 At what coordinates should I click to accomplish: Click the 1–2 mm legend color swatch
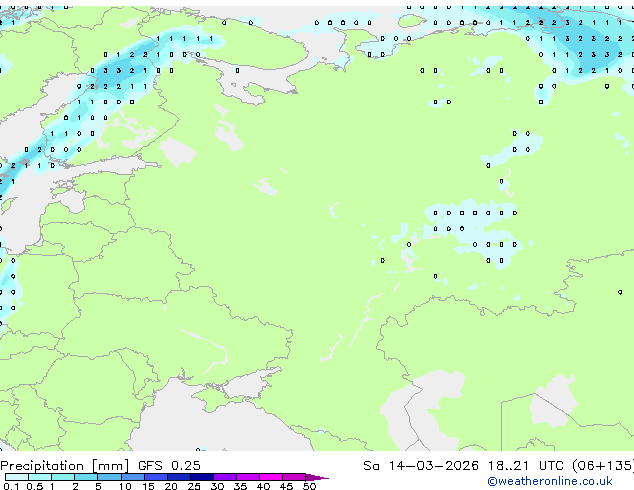click(x=63, y=477)
